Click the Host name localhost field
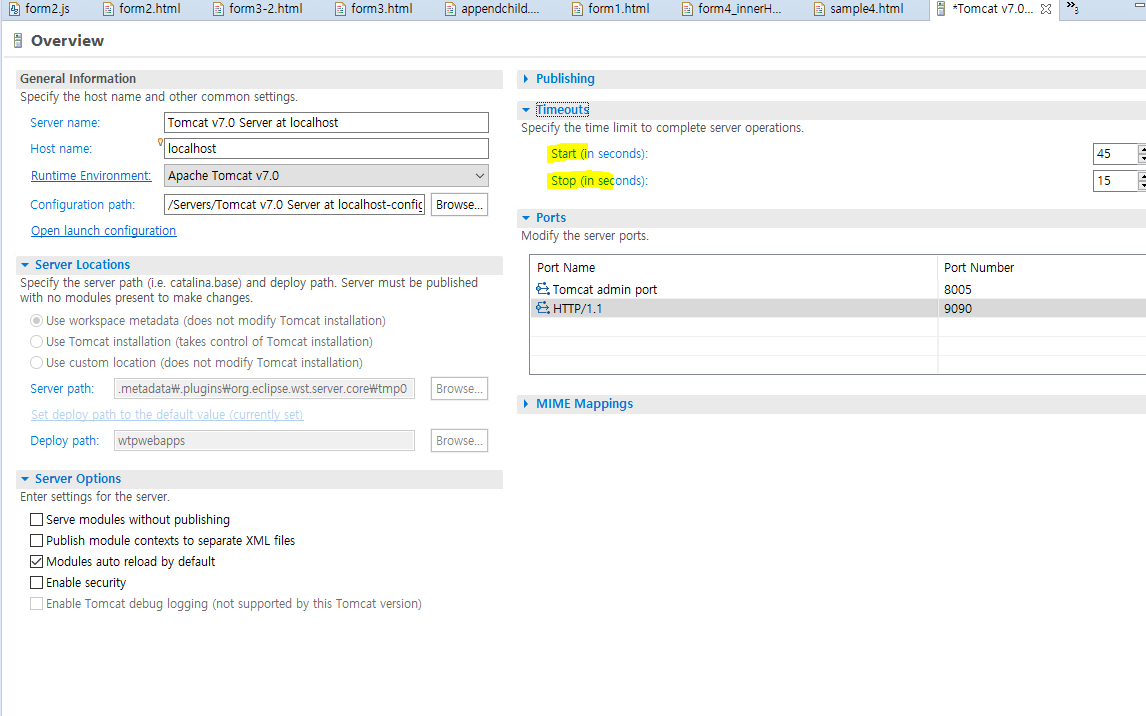Image resolution: width=1146 pixels, height=716 pixels. click(326, 148)
